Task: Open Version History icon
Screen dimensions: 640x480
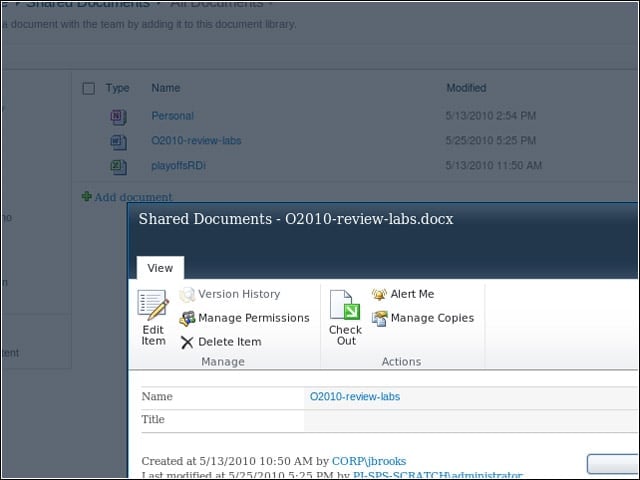Action: click(187, 294)
